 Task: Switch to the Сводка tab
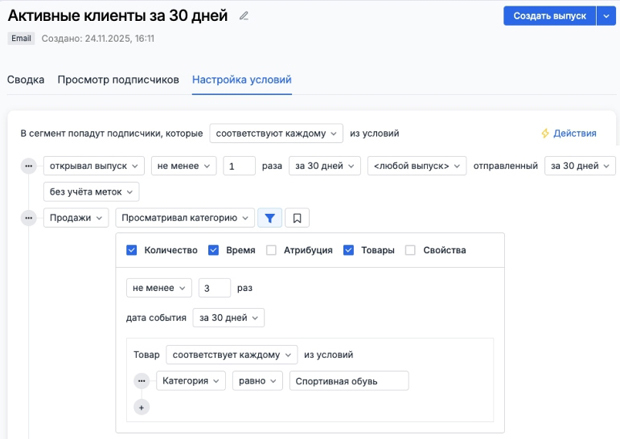pos(25,79)
